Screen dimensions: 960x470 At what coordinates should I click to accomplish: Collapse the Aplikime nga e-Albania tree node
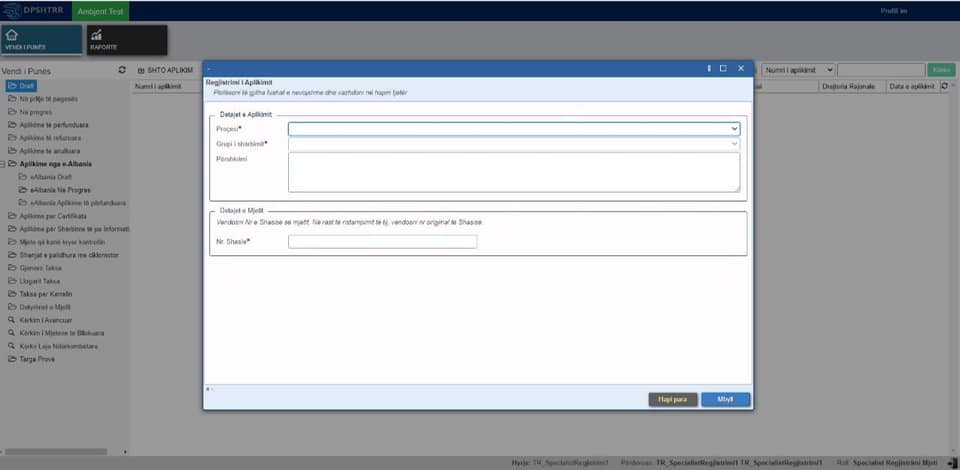pyautogui.click(x=3, y=164)
